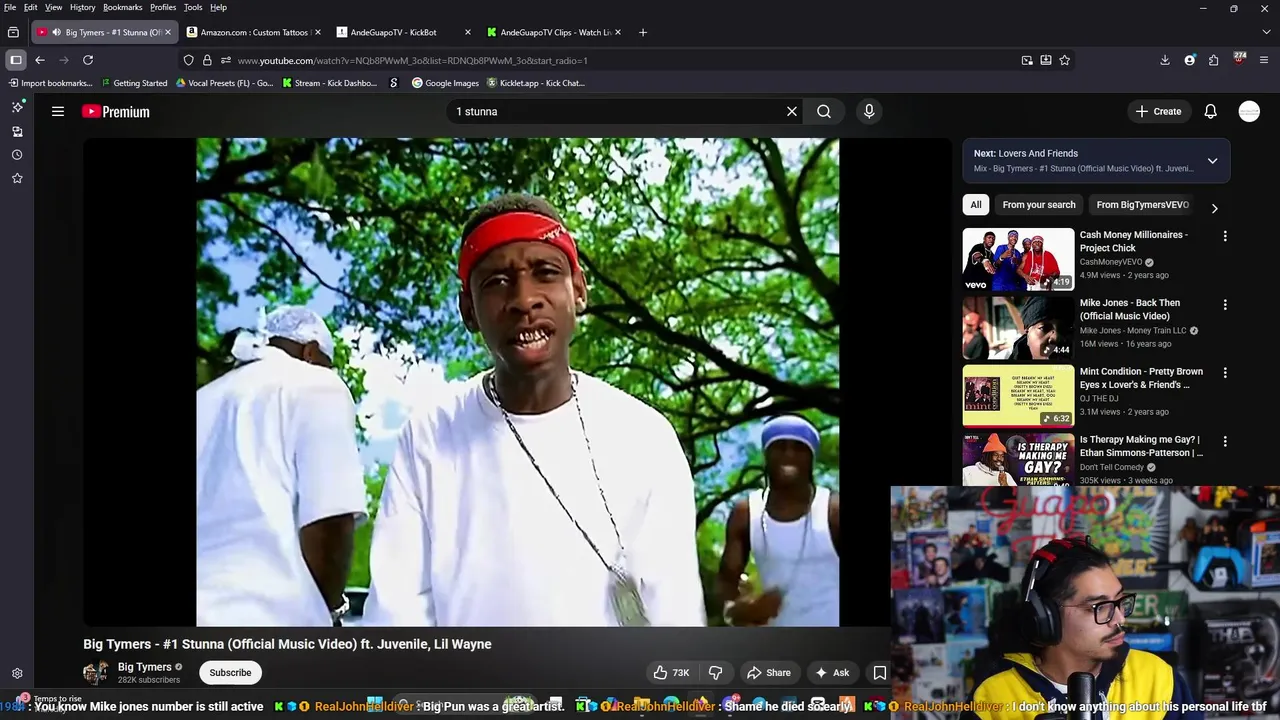
Task: Open Firefox application menu
Action: [1264, 60]
